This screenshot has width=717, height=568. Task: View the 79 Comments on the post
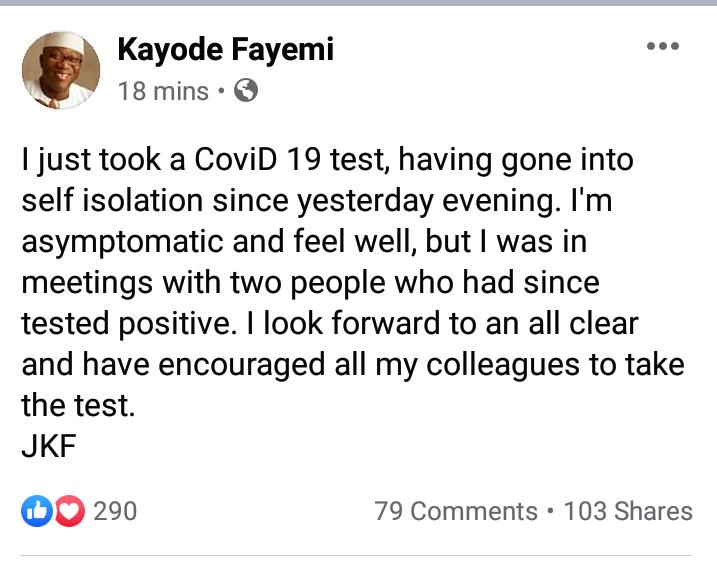[x=455, y=511]
